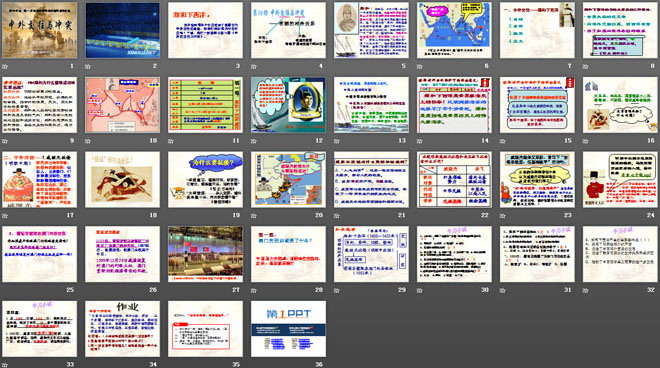Viewport: 660px width, 368px height.
Task: Select slide 28 thumbnail 想一想
Action: 288,254
